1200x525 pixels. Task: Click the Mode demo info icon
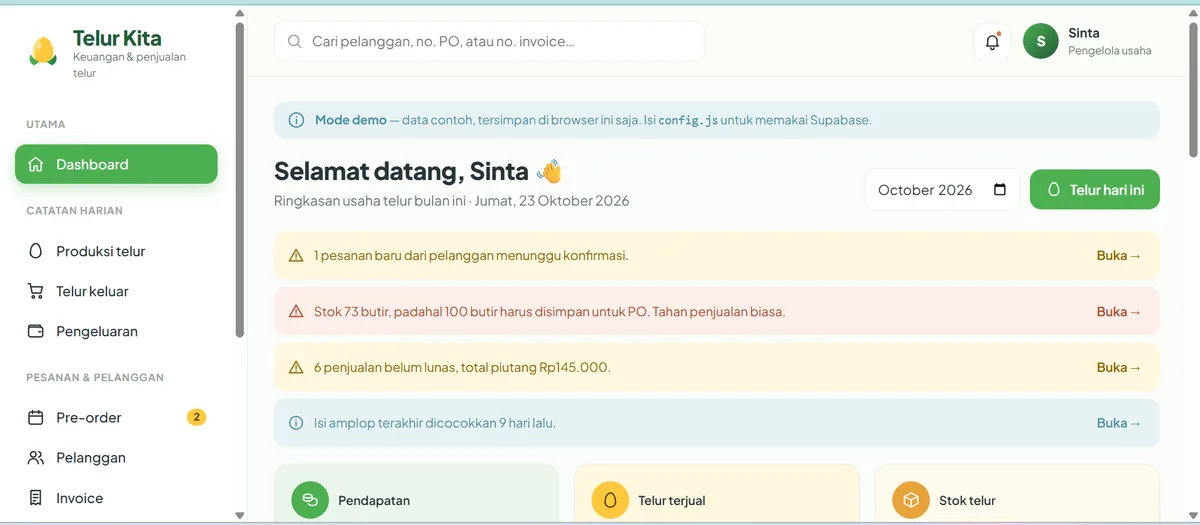[296, 120]
